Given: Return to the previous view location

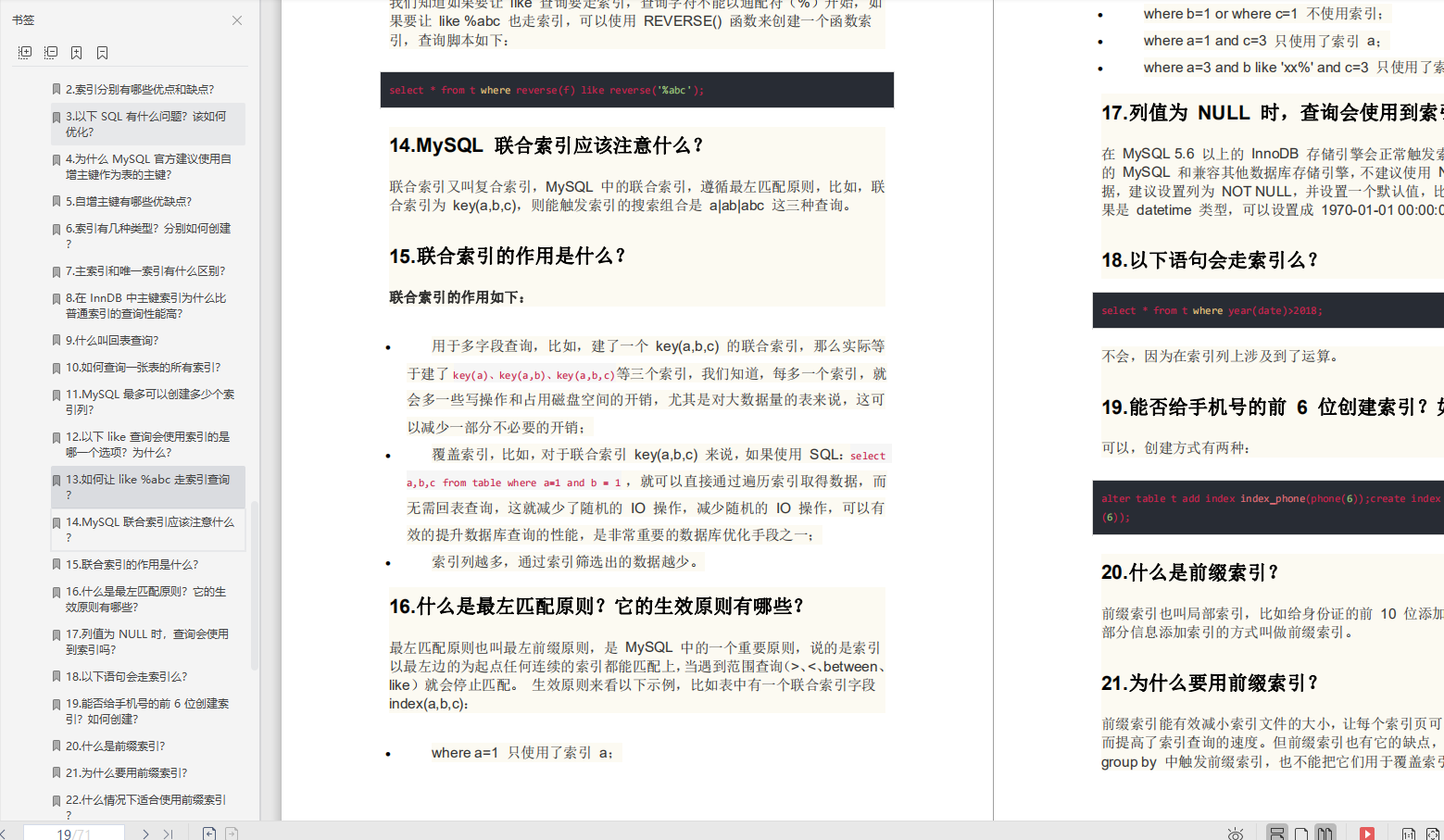Looking at the screenshot, I should pyautogui.click(x=209, y=834).
